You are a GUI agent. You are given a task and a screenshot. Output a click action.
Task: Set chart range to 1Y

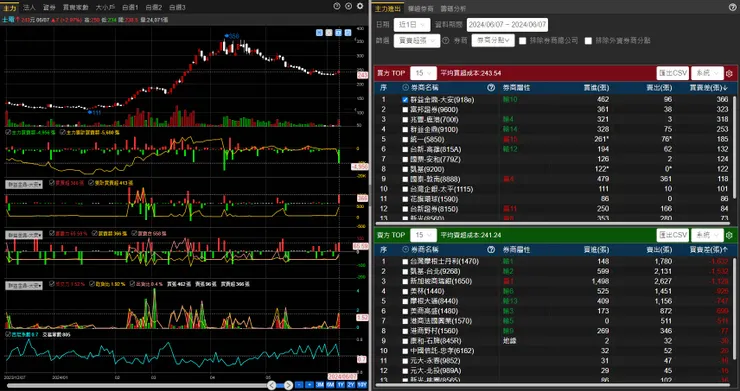pyautogui.click(x=340, y=385)
